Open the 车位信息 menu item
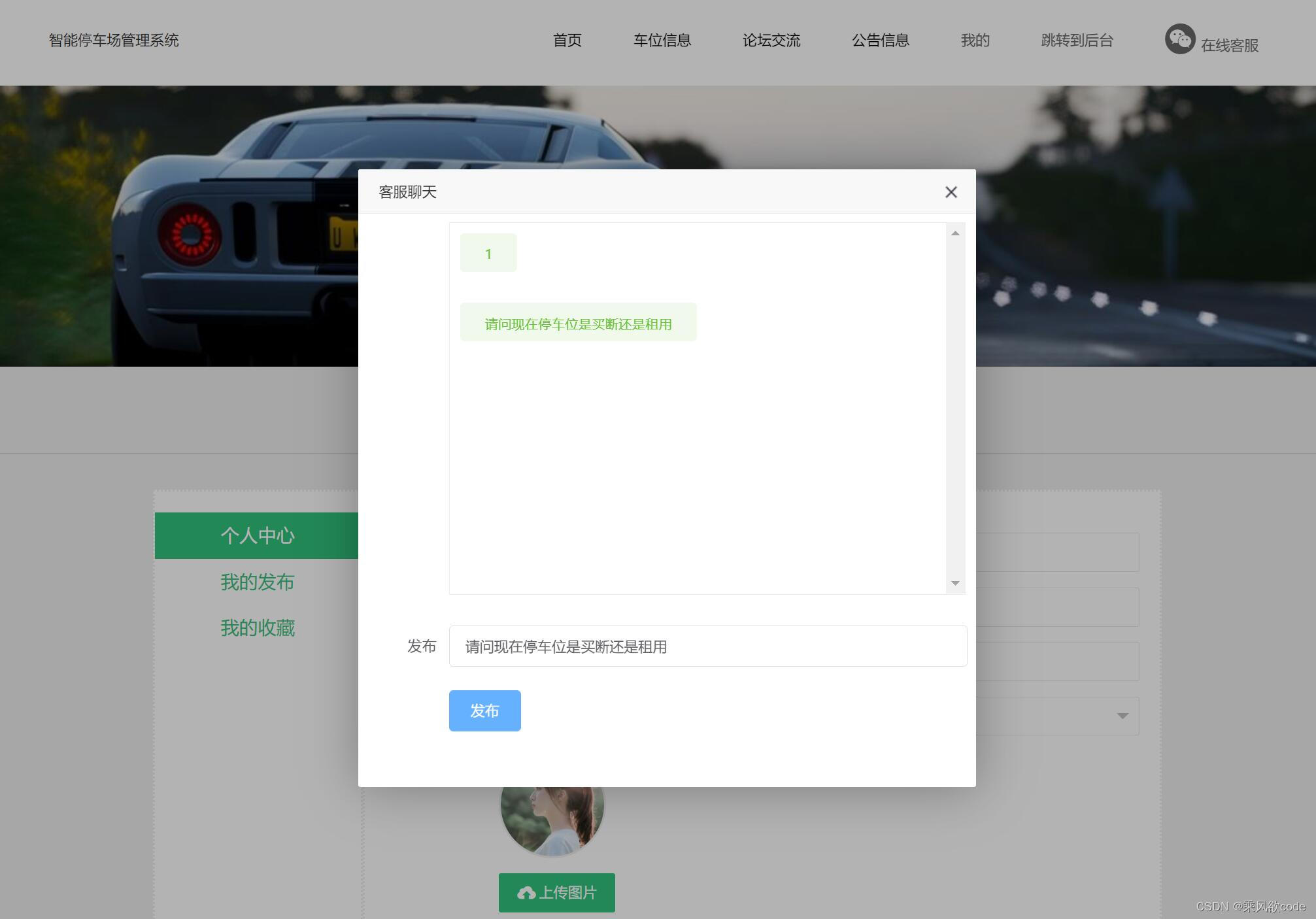1316x919 pixels. pyautogui.click(x=662, y=41)
